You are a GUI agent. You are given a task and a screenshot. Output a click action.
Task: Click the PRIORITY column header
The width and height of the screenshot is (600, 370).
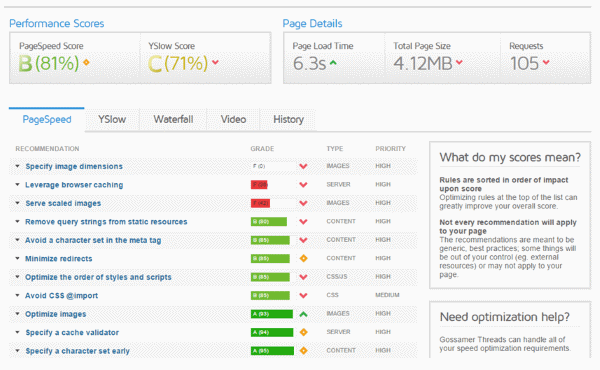coord(390,148)
